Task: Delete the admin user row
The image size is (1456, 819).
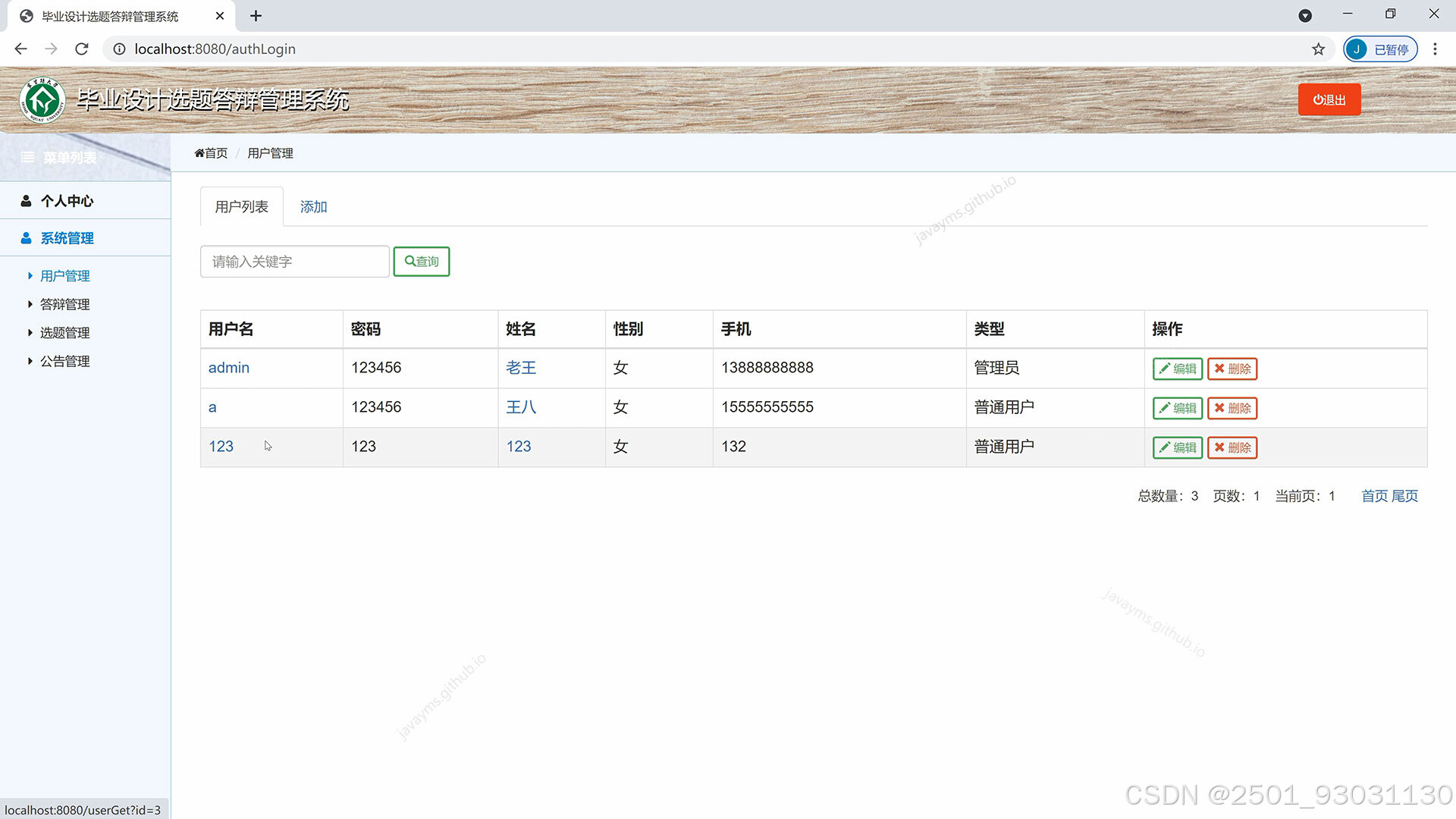Action: click(1232, 369)
